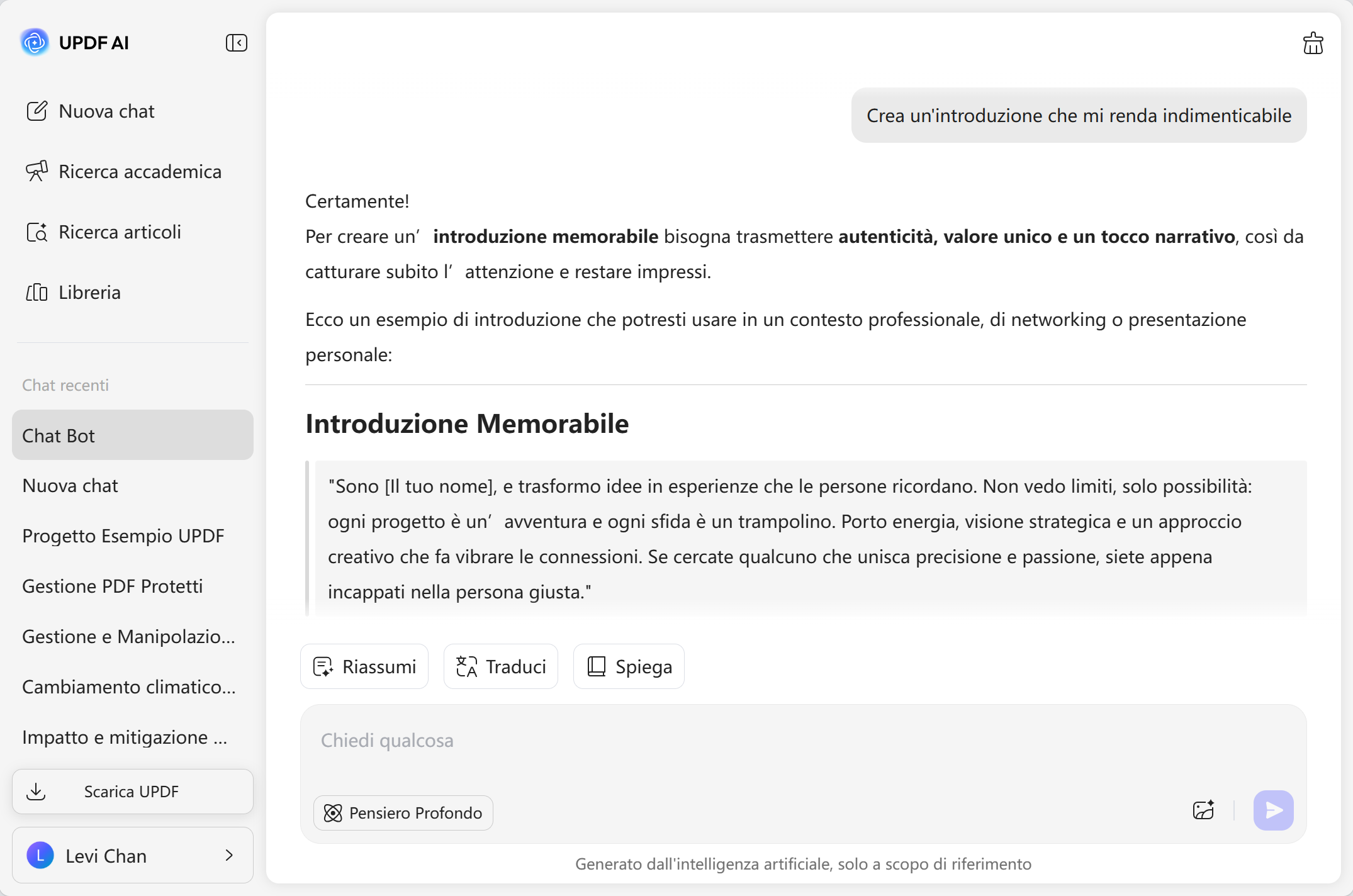Expand the Levi Chan account chevron
Viewport: 1353px width, 896px height.
(x=229, y=856)
